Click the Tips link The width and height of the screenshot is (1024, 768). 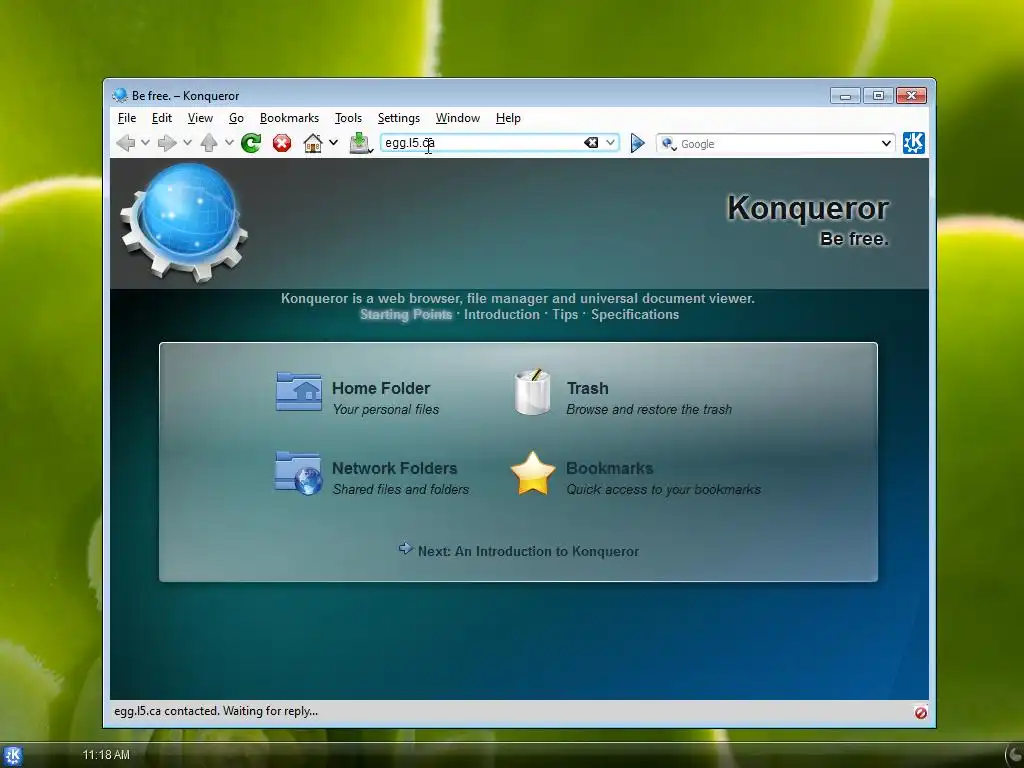(565, 315)
